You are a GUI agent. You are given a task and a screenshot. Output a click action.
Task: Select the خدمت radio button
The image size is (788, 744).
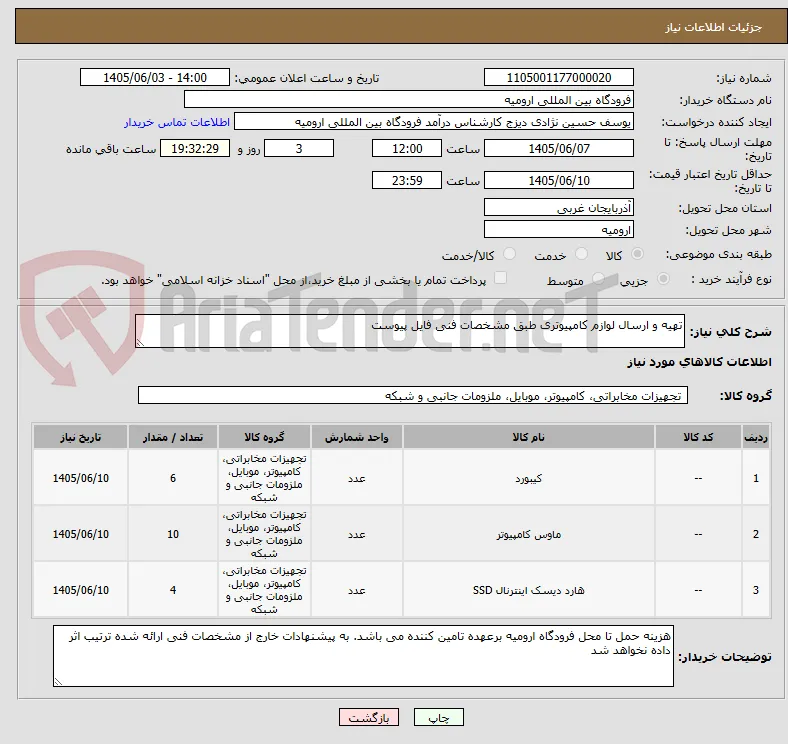pyautogui.click(x=581, y=254)
